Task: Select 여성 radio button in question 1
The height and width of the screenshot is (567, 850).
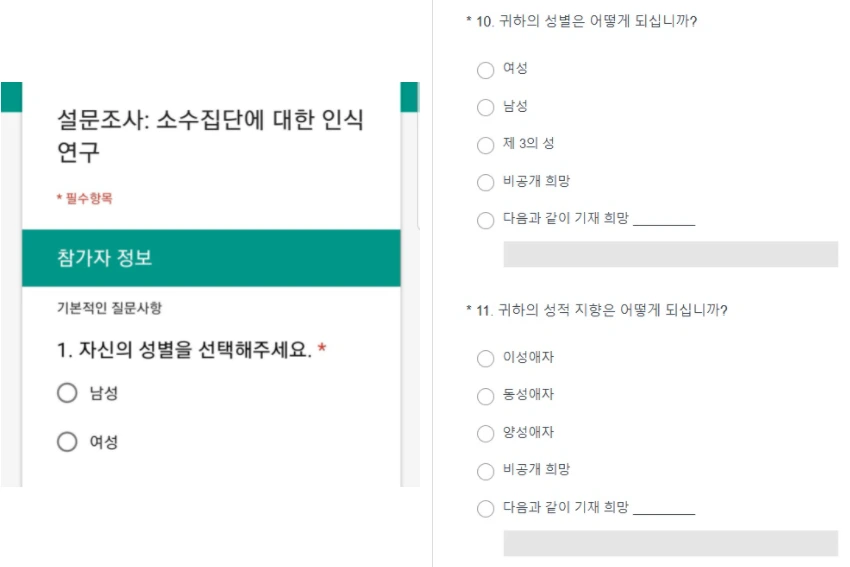Action: point(67,442)
